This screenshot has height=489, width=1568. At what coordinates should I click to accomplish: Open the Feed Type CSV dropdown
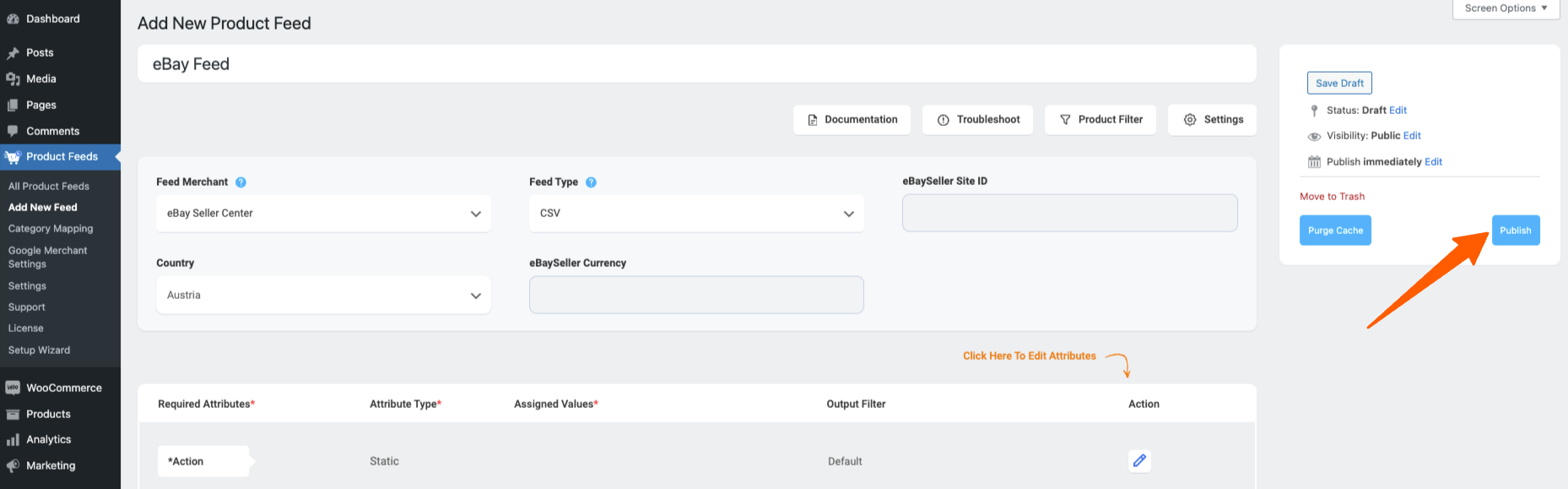(696, 214)
